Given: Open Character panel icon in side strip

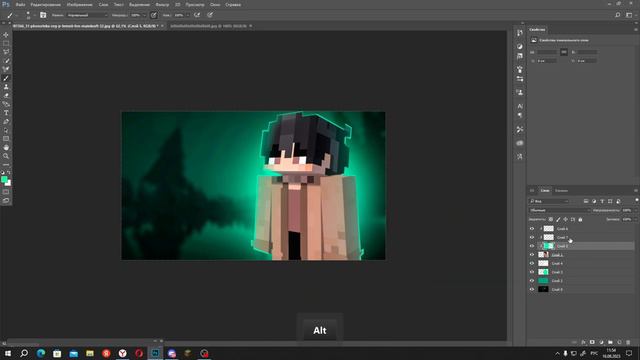Looking at the screenshot, I should (x=520, y=106).
